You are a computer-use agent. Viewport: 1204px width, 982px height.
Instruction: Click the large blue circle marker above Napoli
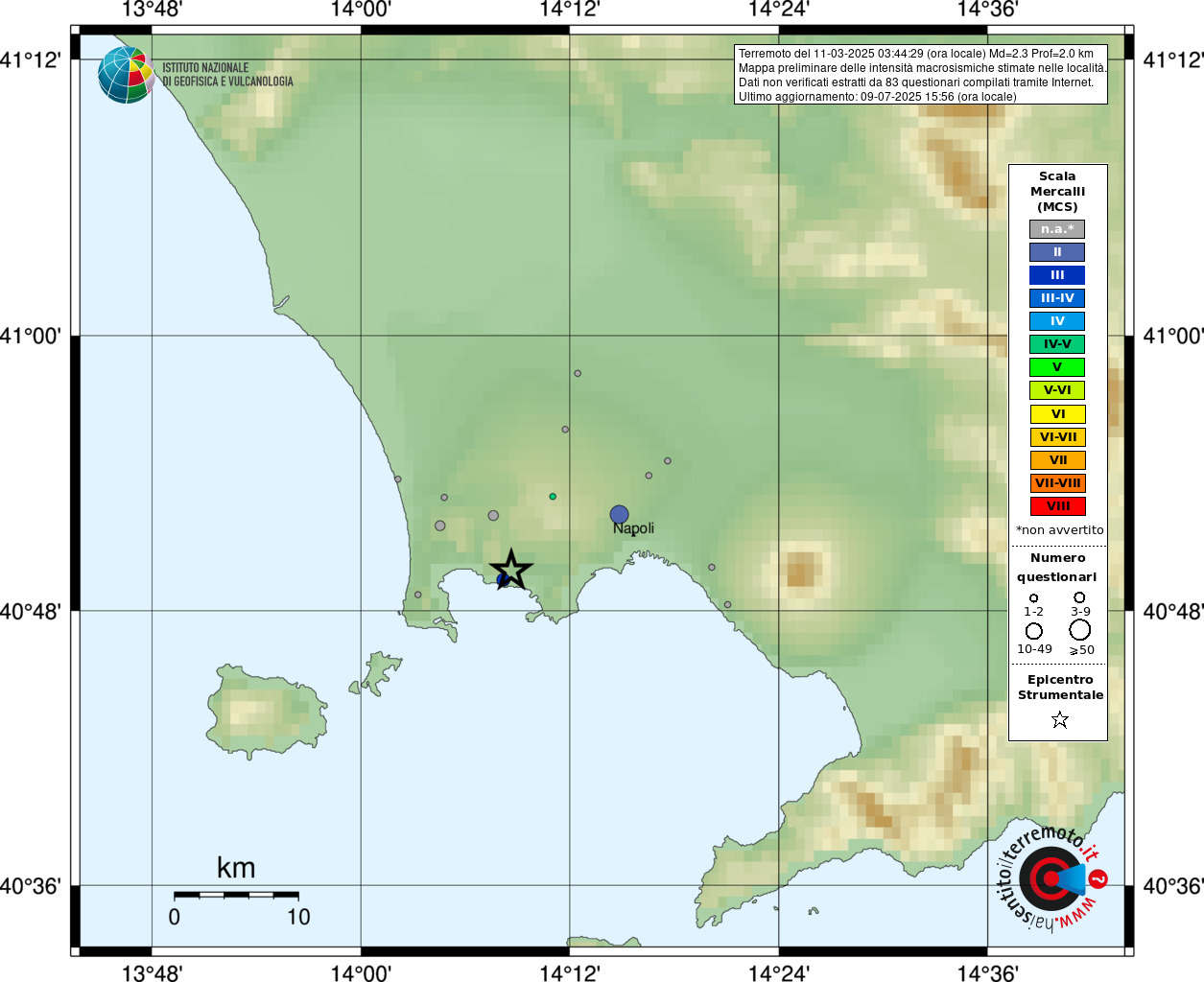(x=619, y=515)
